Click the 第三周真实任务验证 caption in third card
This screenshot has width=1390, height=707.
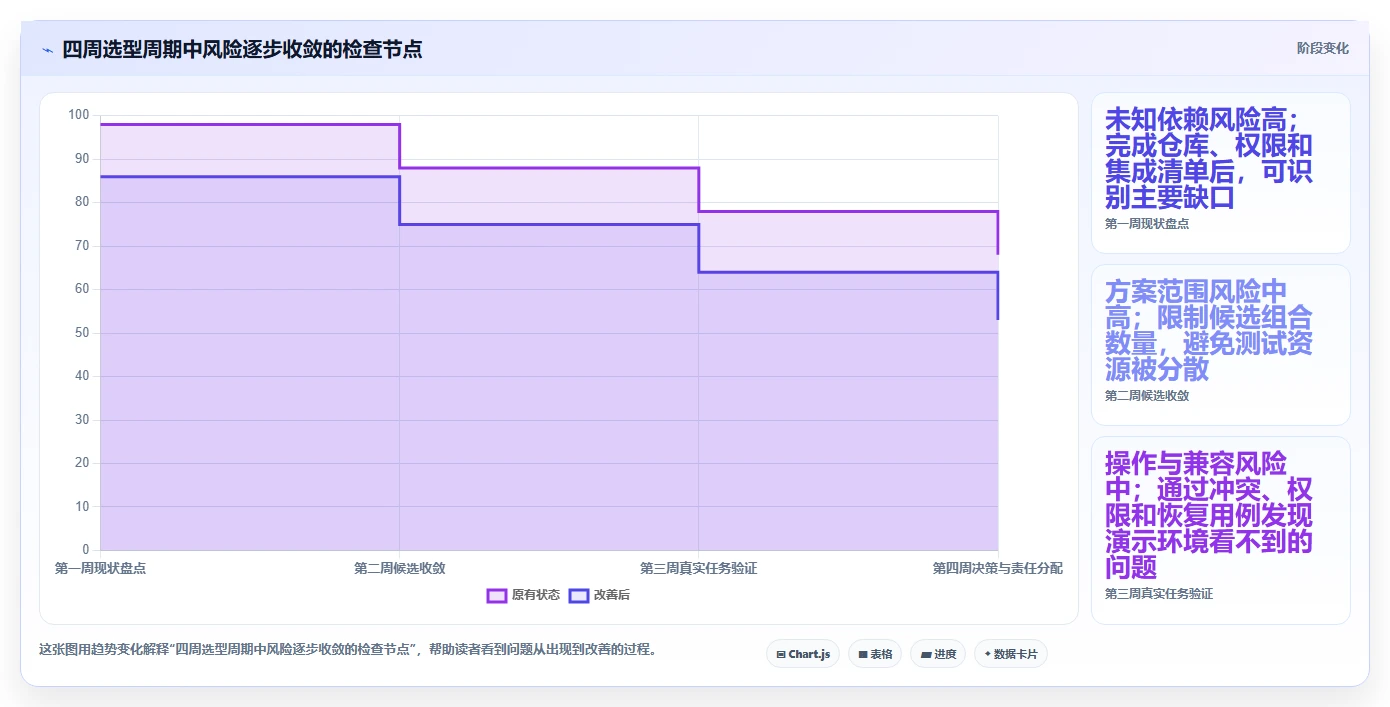[1159, 594]
